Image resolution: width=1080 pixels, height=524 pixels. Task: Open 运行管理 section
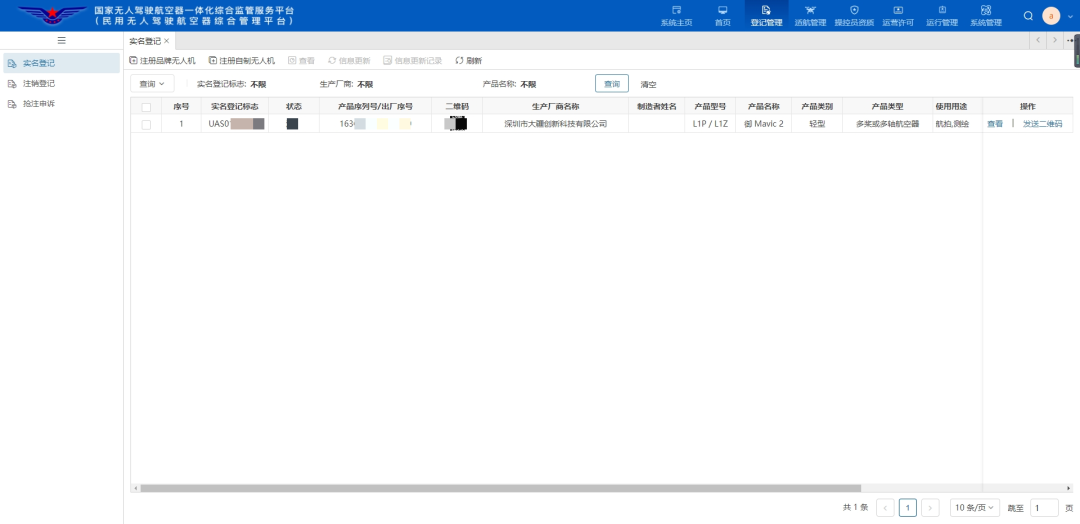tap(942, 16)
